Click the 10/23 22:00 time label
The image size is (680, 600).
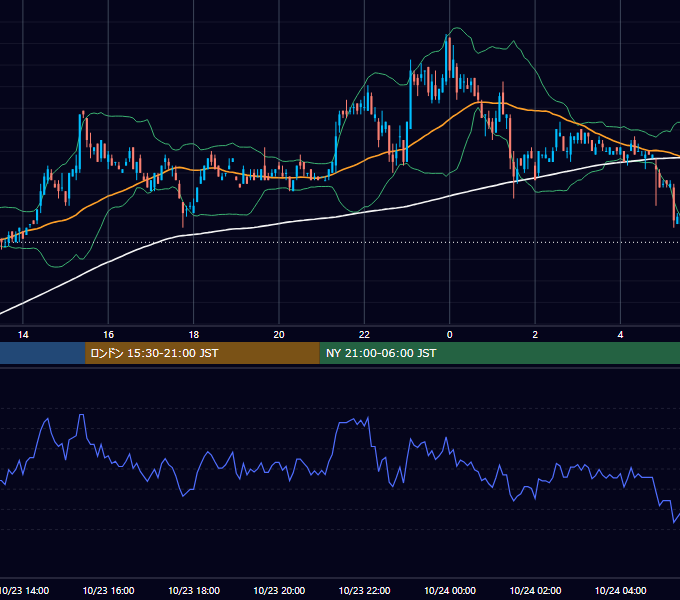coord(364,590)
